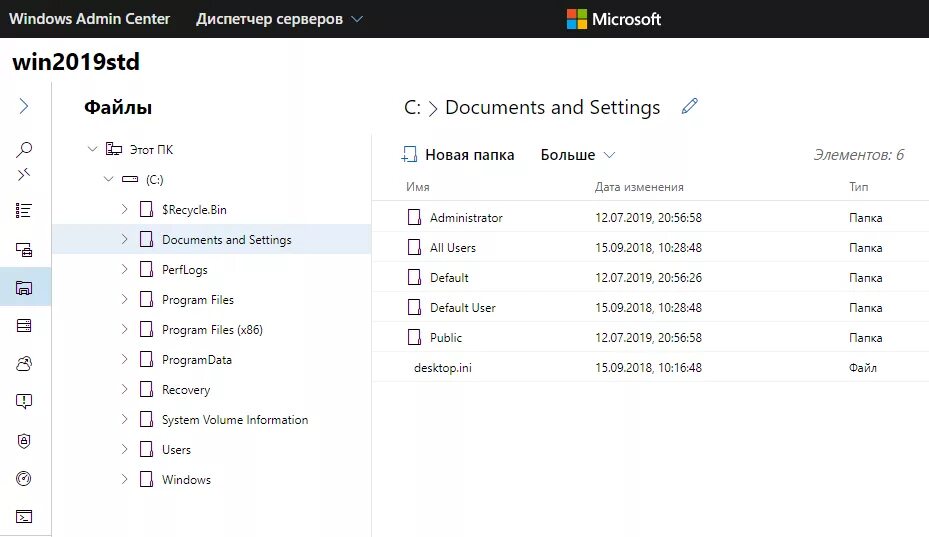
Task: Expand Documents and Settings tree chevron
Action: (124, 239)
